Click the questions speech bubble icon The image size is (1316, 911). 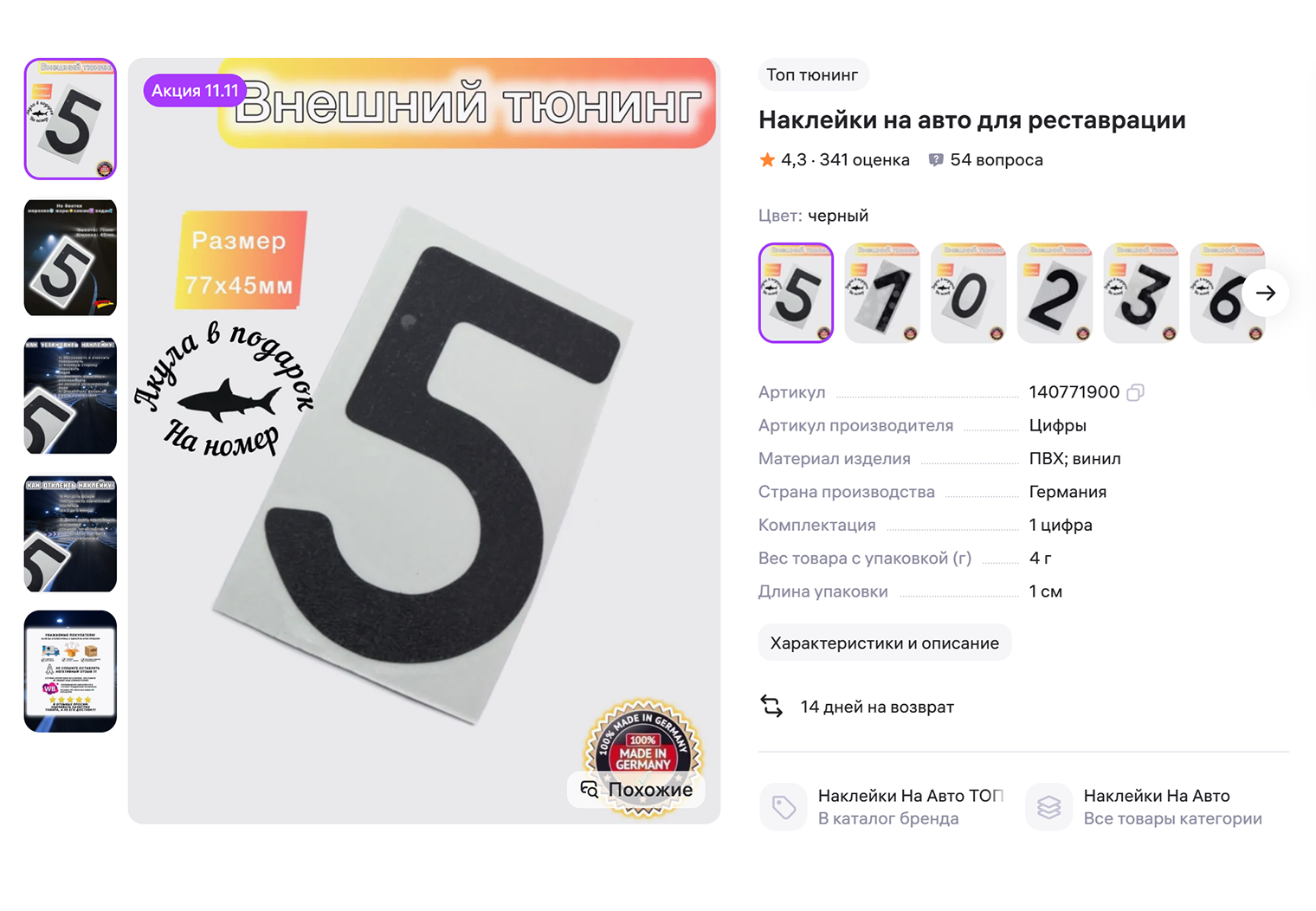936,160
